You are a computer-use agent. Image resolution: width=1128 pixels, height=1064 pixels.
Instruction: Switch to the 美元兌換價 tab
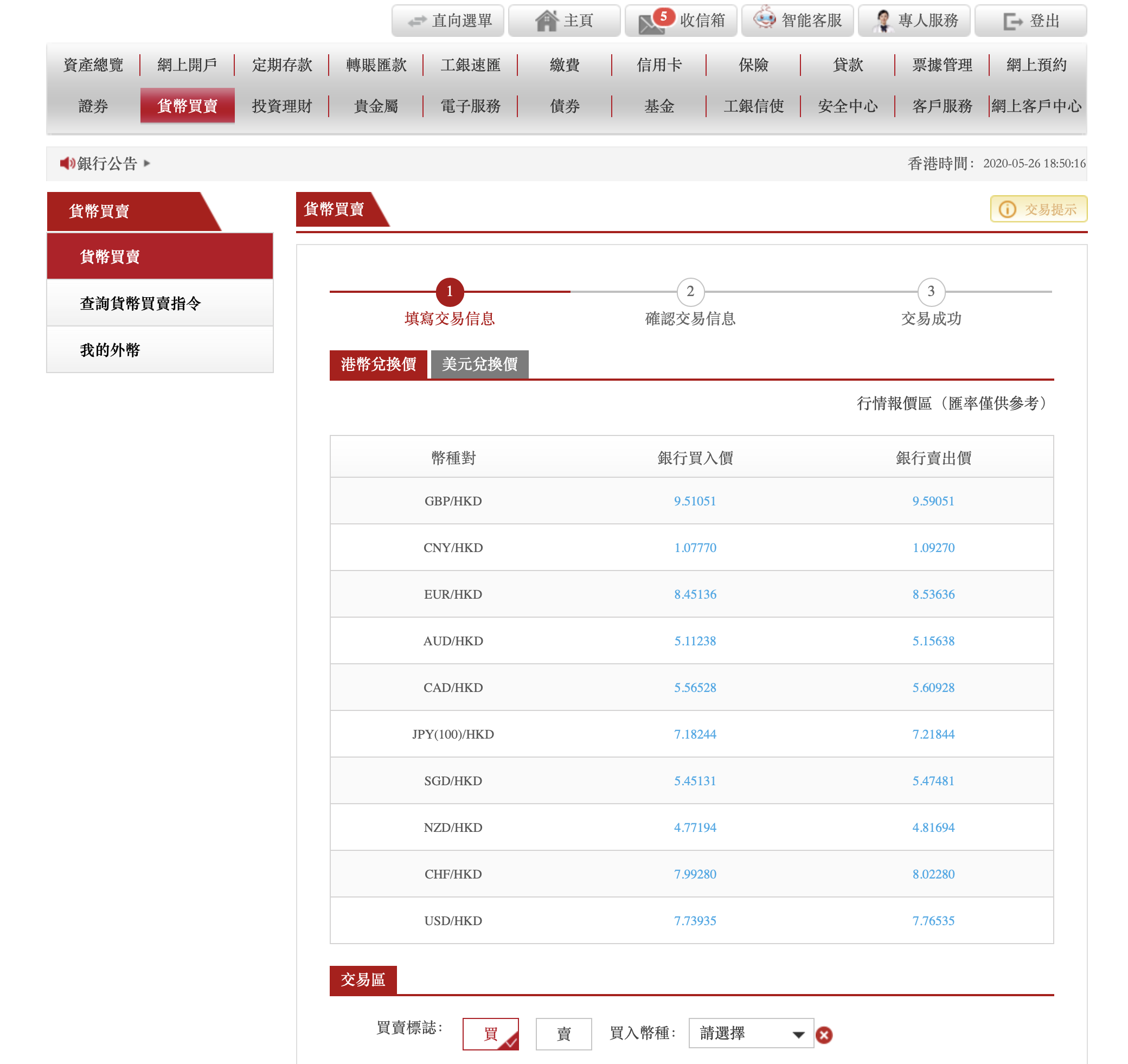(x=479, y=364)
